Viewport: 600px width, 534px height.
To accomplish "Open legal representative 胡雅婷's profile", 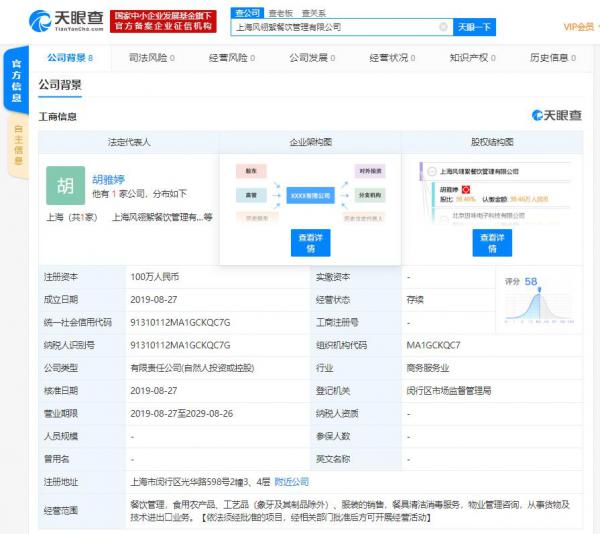I will [109, 179].
